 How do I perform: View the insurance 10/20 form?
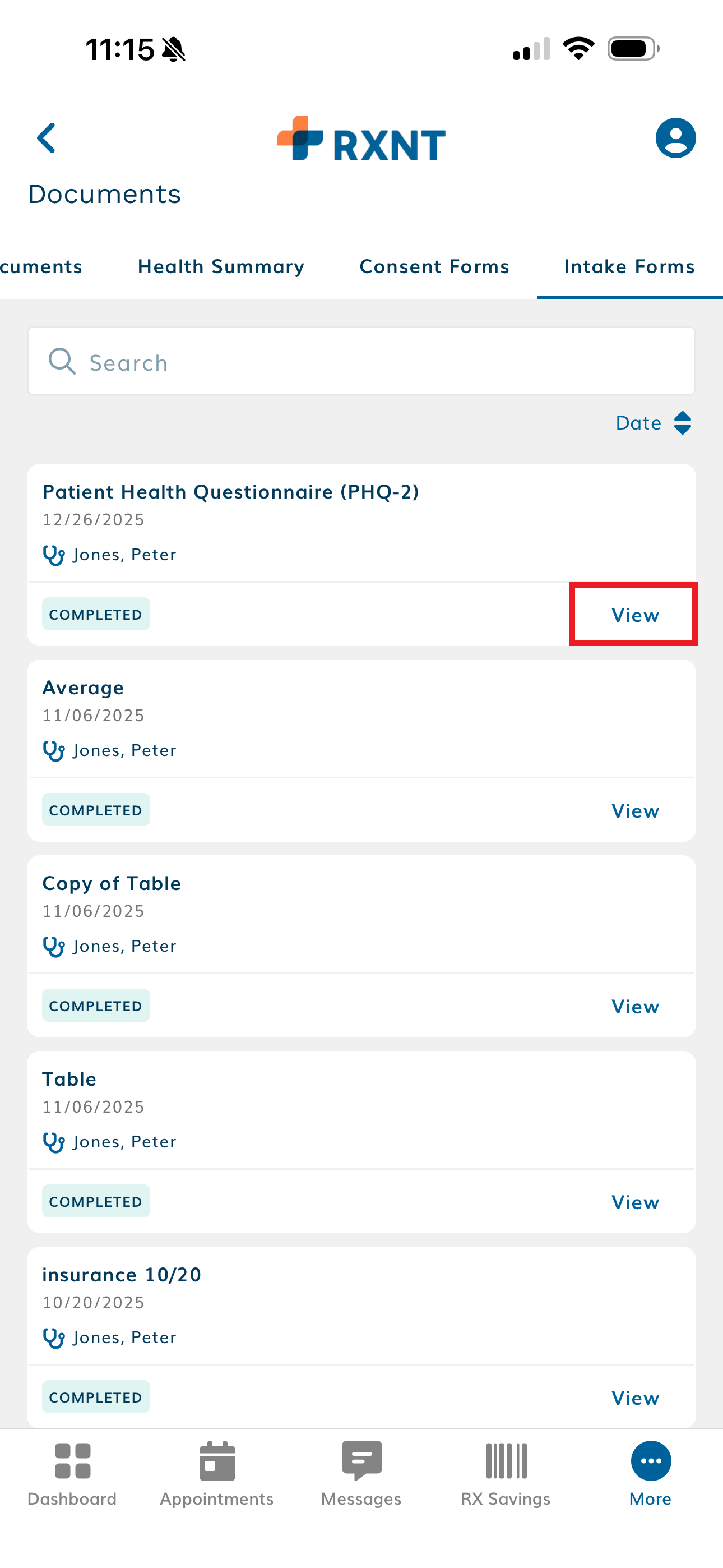click(x=635, y=1398)
